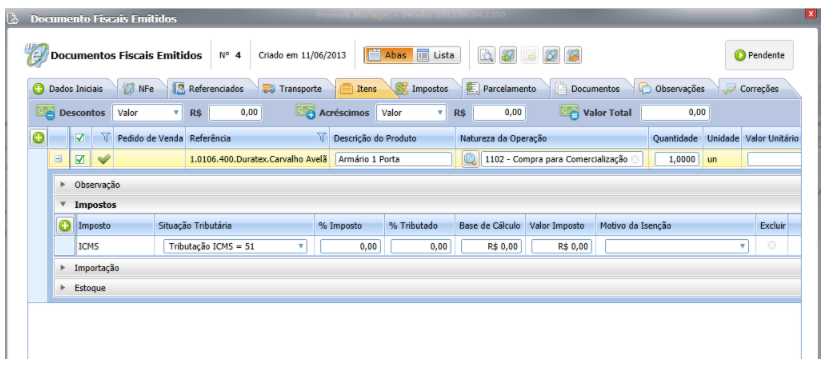Viewport: 825px width, 369px height.
Task: Click the funnel filter icon beside Pedido de Venda
Action: [x=105, y=138]
